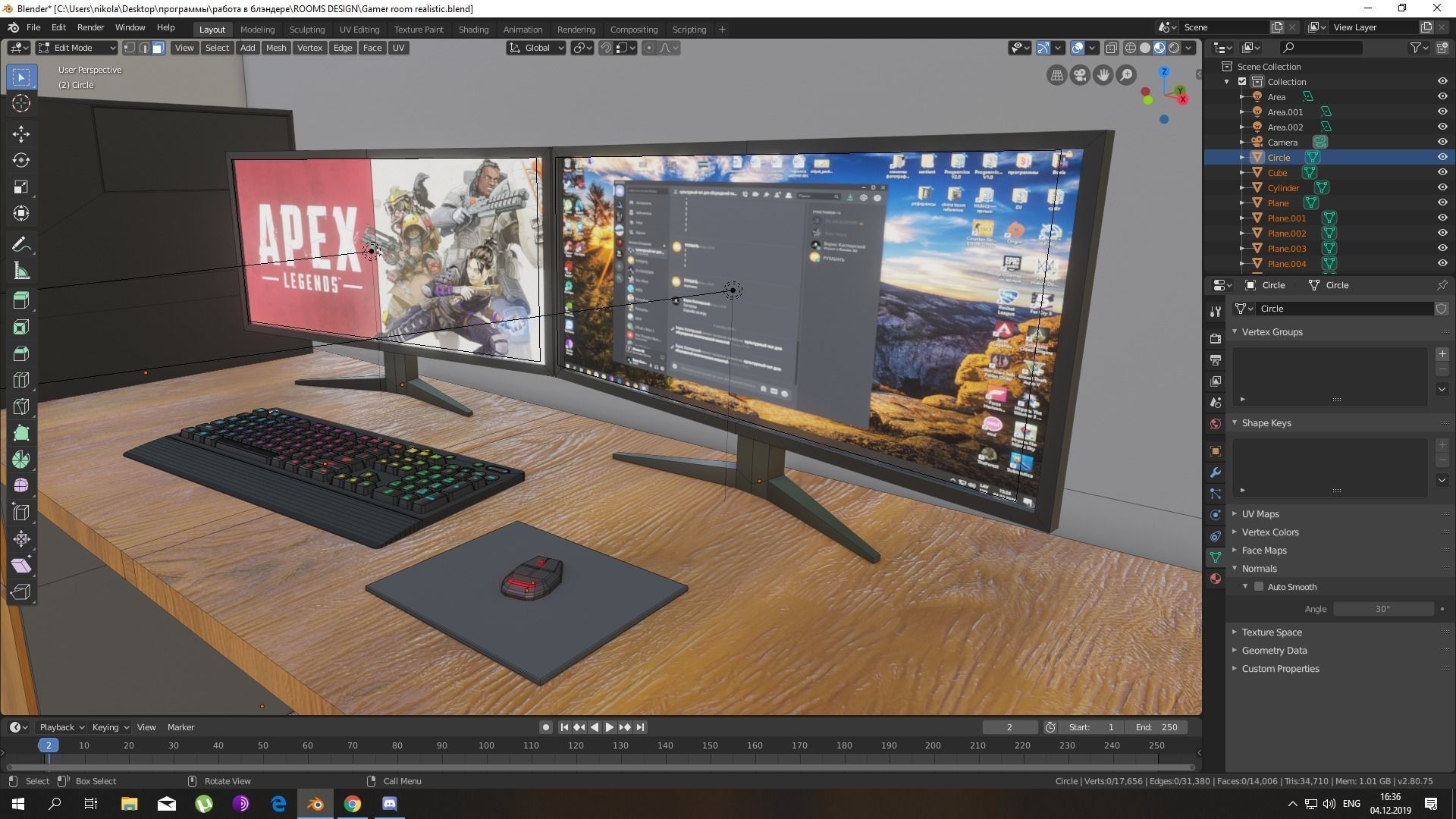Open the Modifiers properties tab

coord(1216,472)
